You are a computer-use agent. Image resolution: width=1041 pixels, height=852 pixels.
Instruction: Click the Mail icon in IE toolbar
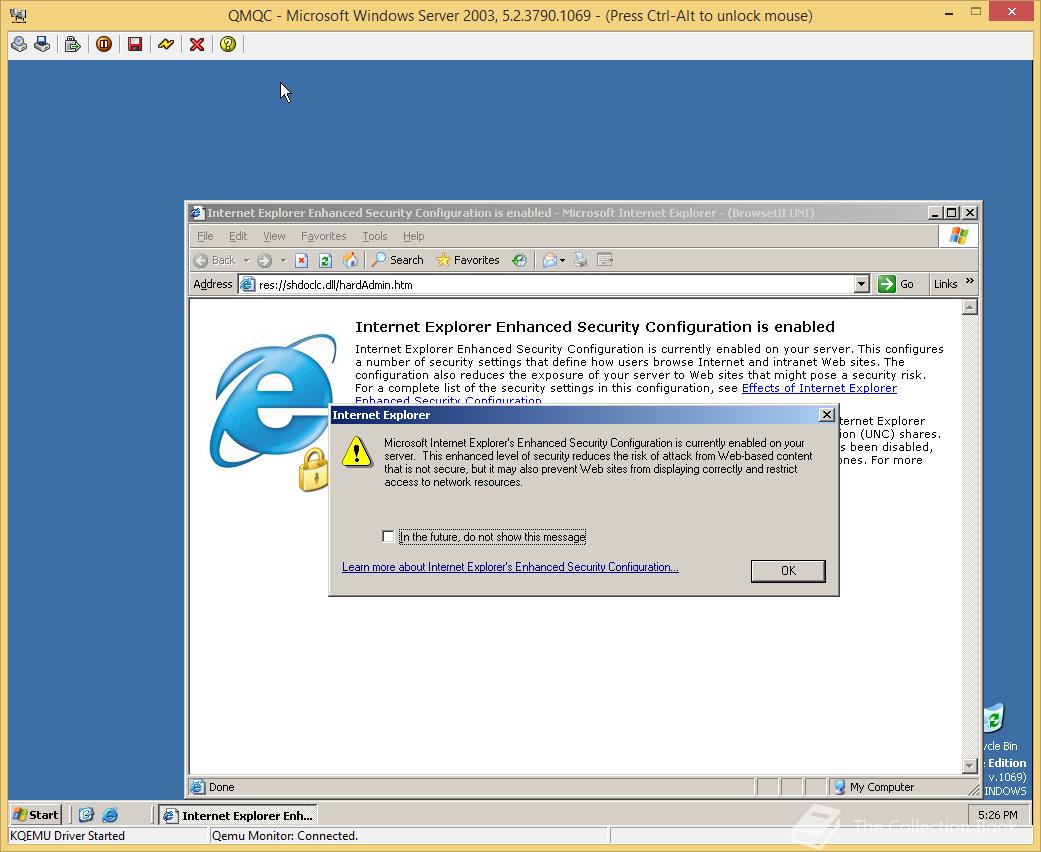pyautogui.click(x=550, y=260)
